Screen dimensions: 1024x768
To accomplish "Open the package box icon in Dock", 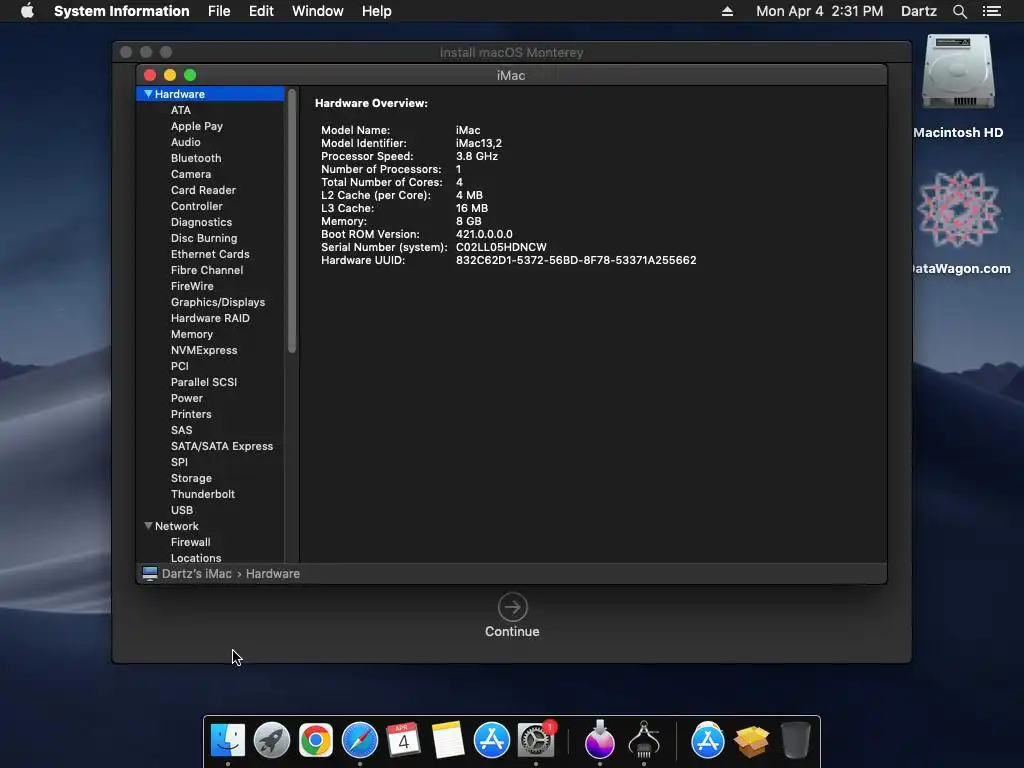I will (752, 741).
